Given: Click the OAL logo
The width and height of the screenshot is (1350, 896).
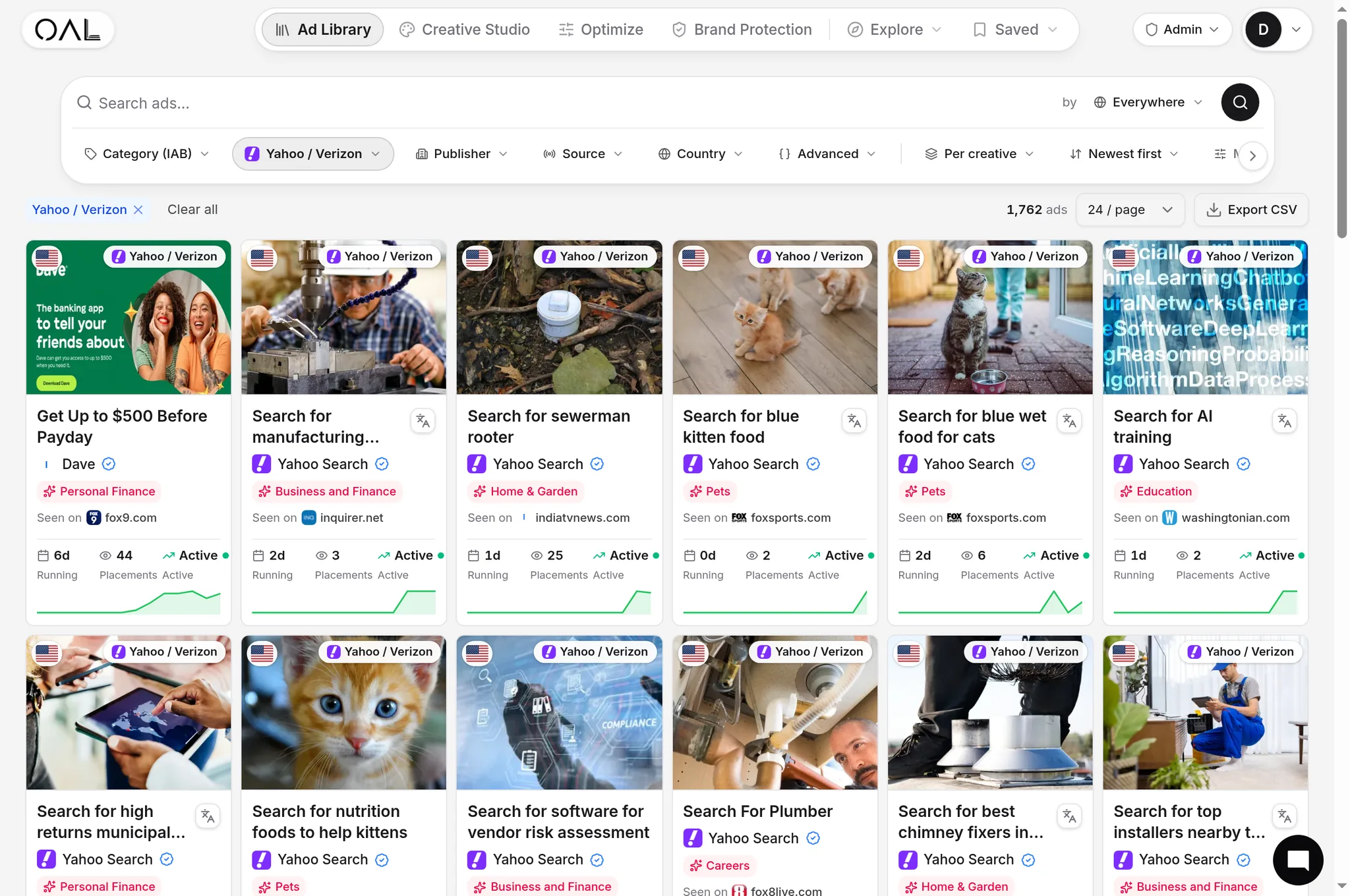Looking at the screenshot, I should click(x=68, y=30).
